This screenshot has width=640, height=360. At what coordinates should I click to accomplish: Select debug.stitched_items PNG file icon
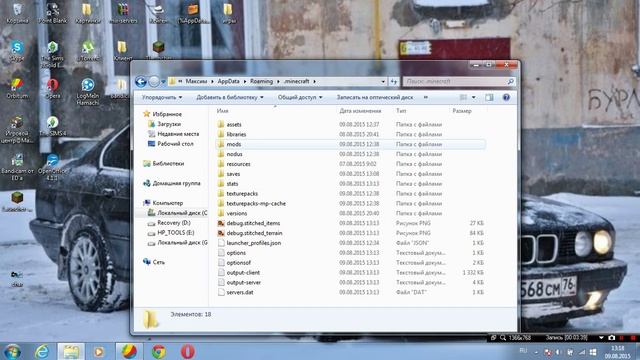pyautogui.click(x=221, y=223)
